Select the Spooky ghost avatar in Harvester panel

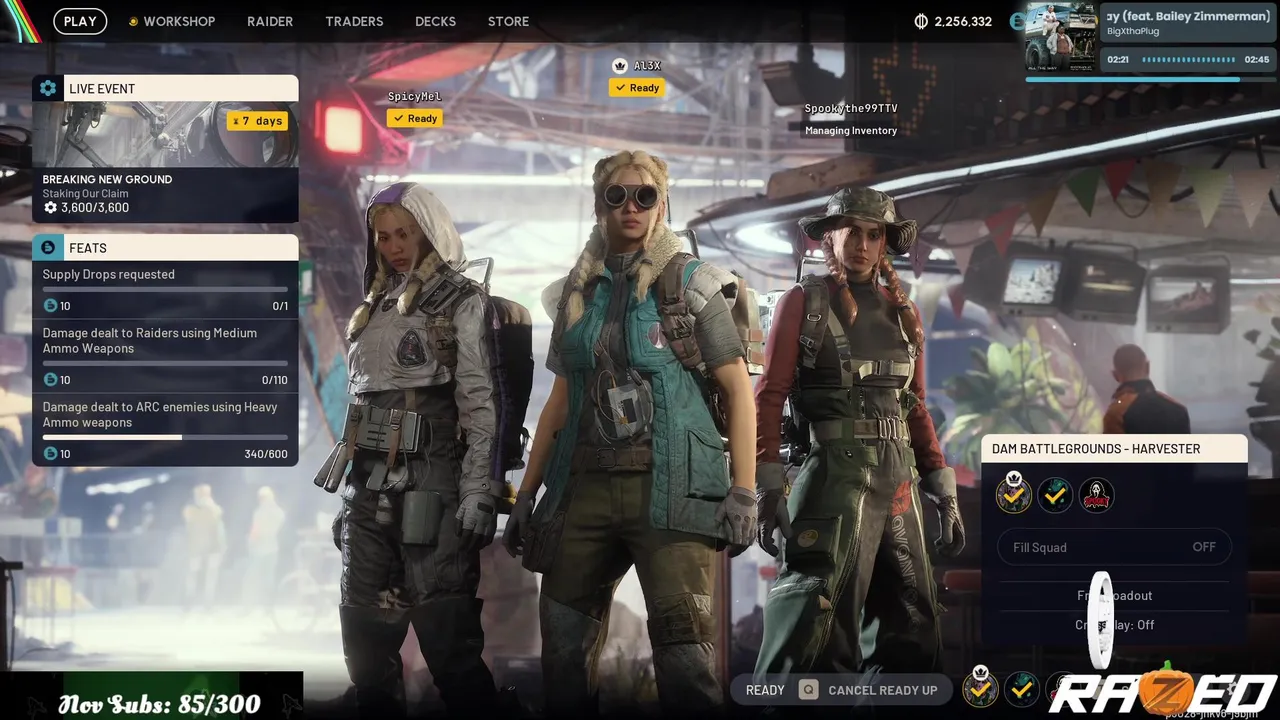point(1097,494)
